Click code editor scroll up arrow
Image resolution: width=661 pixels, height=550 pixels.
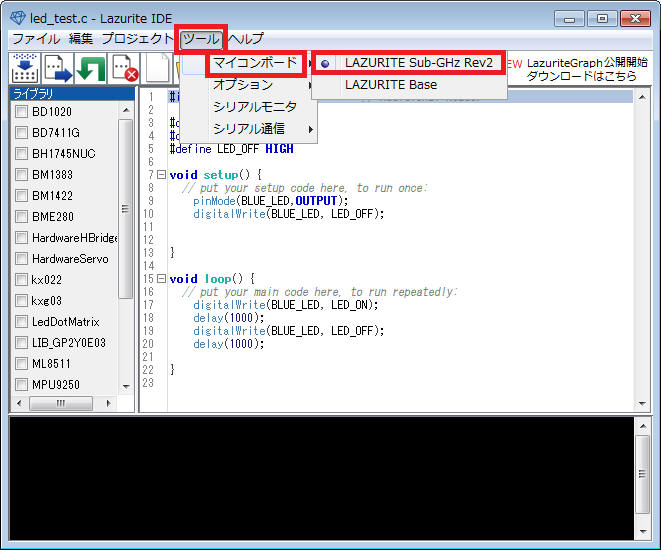pos(642,97)
